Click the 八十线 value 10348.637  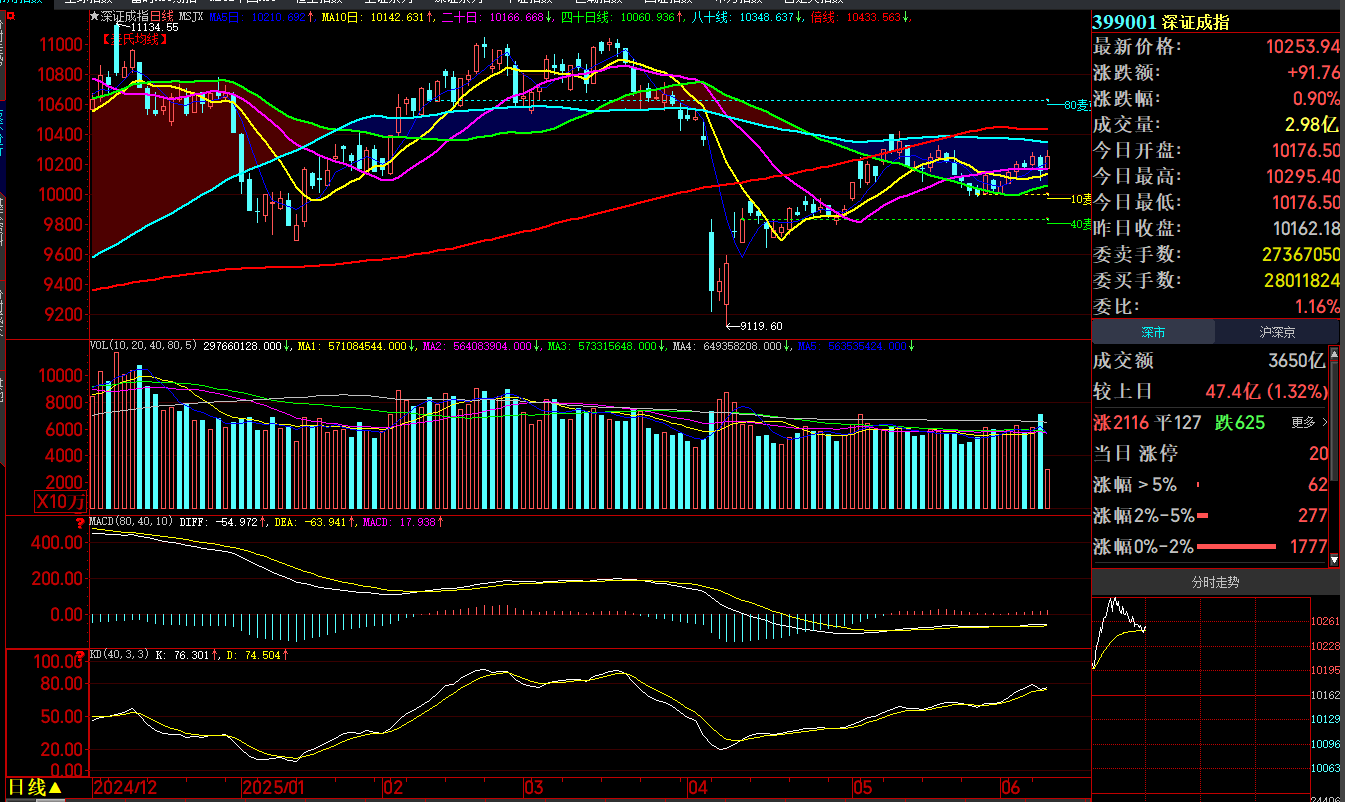(x=769, y=17)
